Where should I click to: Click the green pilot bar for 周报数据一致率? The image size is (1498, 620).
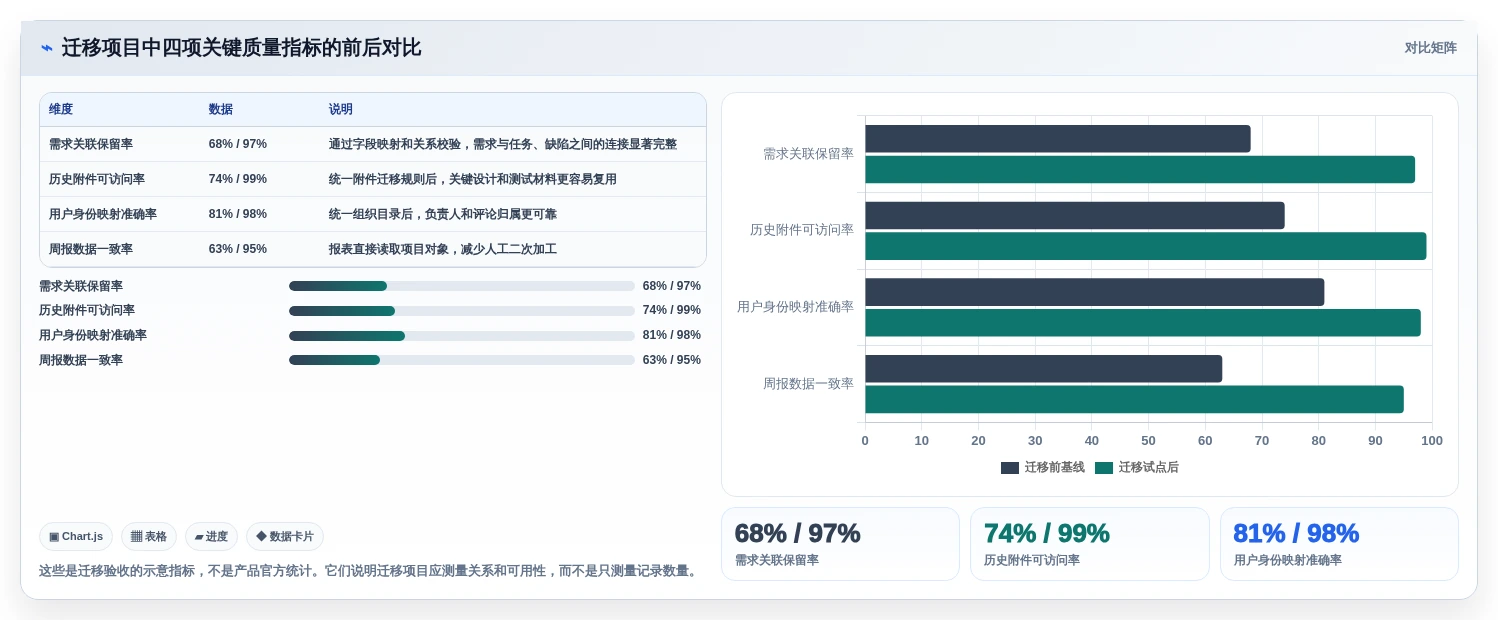tap(1134, 399)
